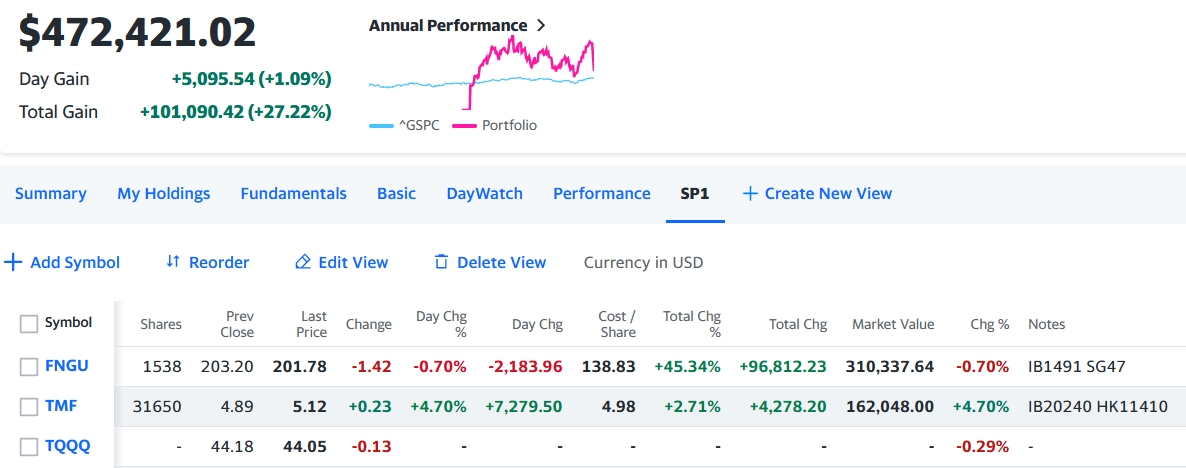Click the Reorder arrows icon

pos(173,262)
